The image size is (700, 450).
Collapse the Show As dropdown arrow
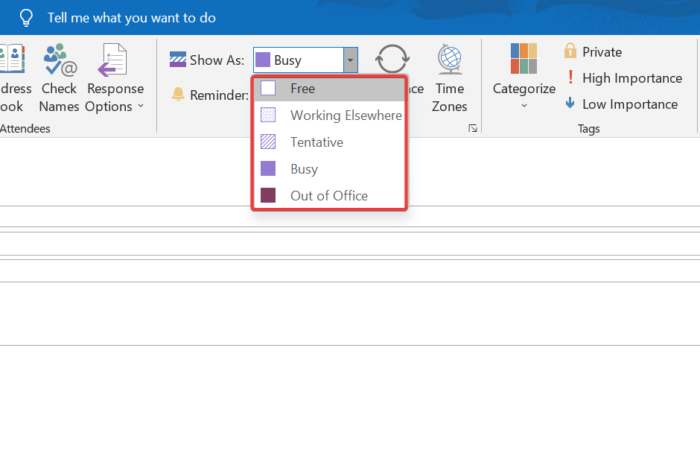[350, 60]
